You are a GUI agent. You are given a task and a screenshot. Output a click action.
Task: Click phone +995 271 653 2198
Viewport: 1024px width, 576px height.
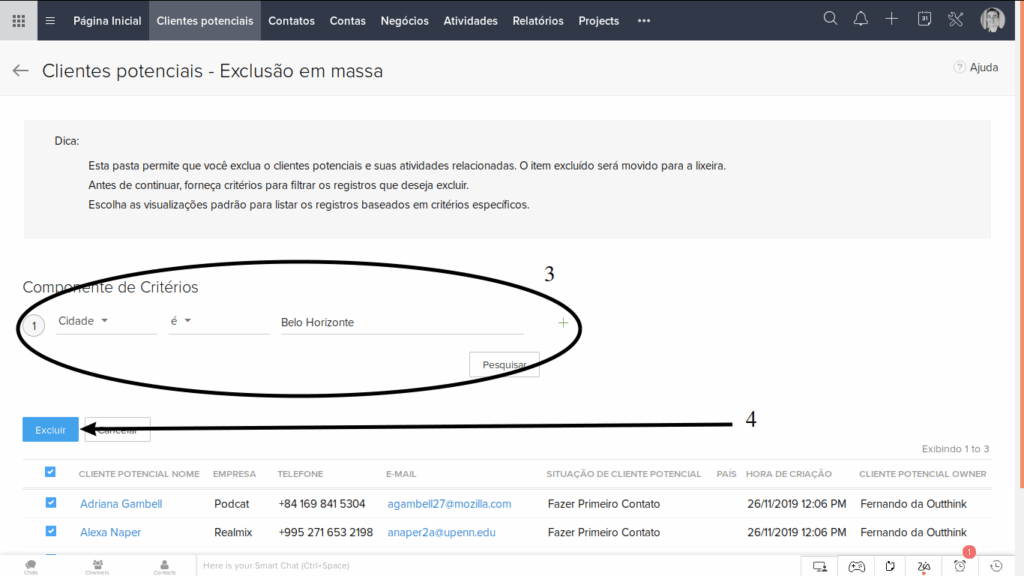(326, 532)
